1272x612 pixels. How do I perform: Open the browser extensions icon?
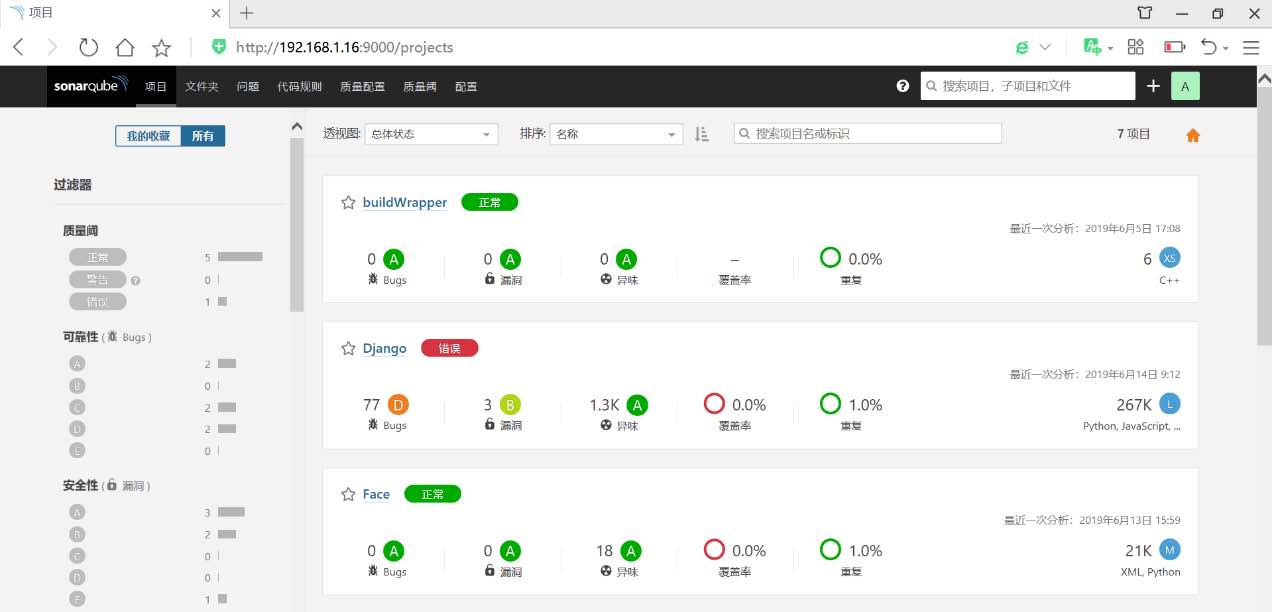(1135, 46)
